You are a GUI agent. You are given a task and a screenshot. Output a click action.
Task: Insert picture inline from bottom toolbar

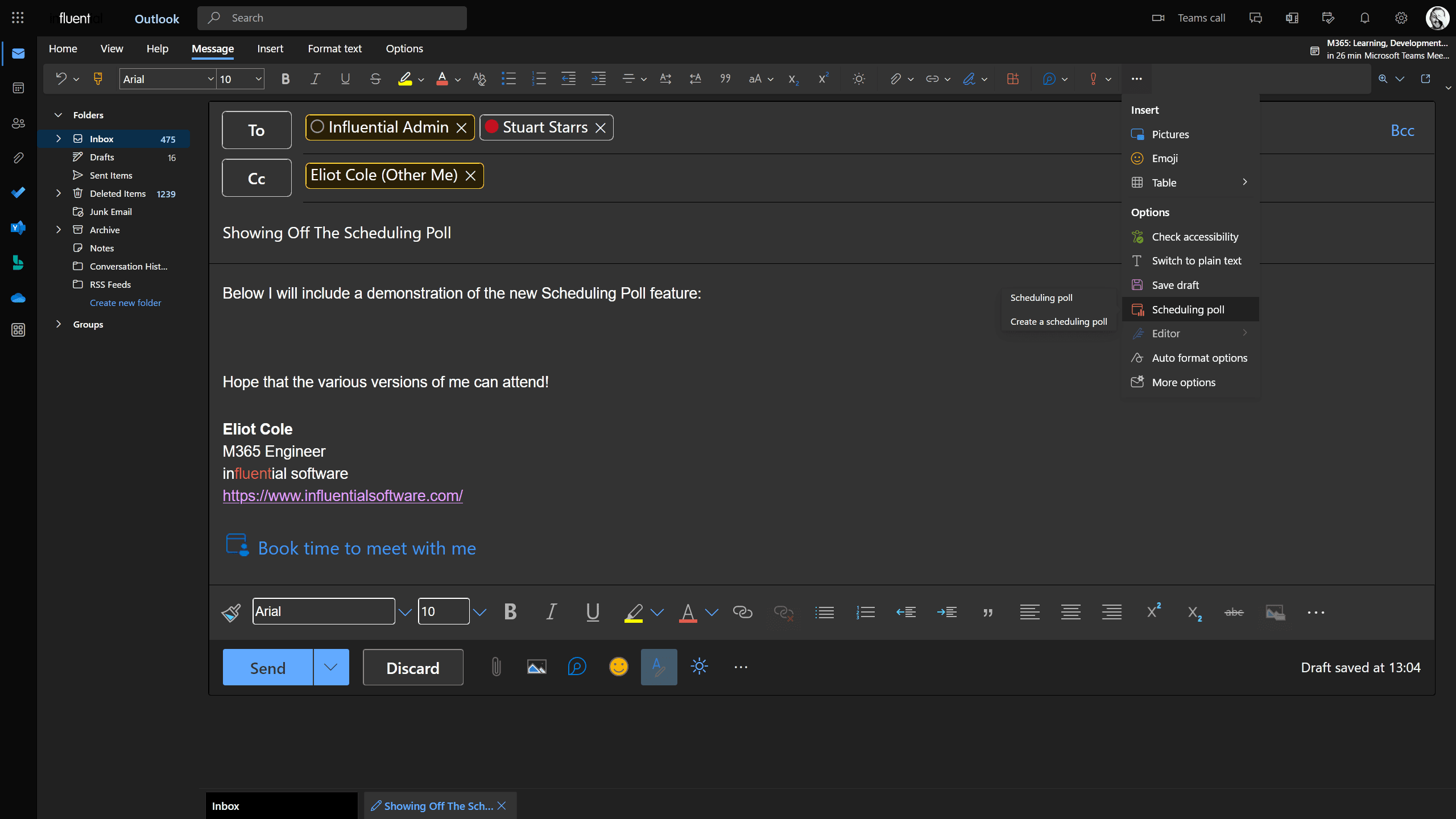[x=536, y=667]
